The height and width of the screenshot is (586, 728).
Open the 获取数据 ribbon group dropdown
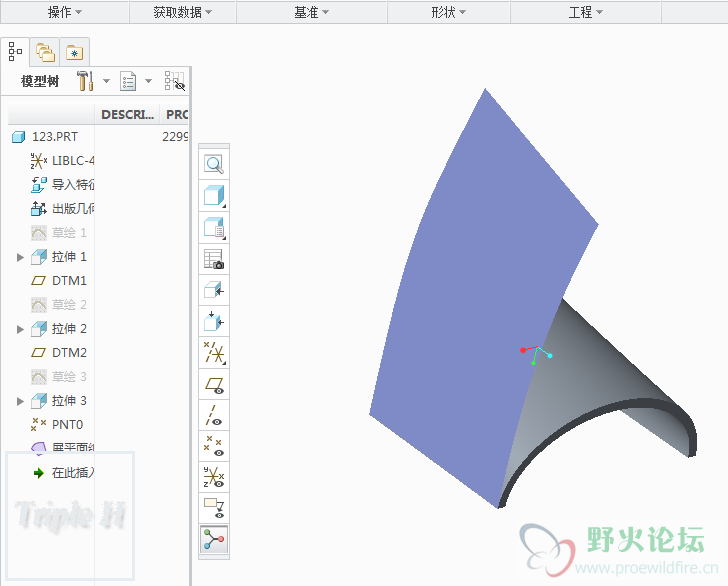(182, 12)
